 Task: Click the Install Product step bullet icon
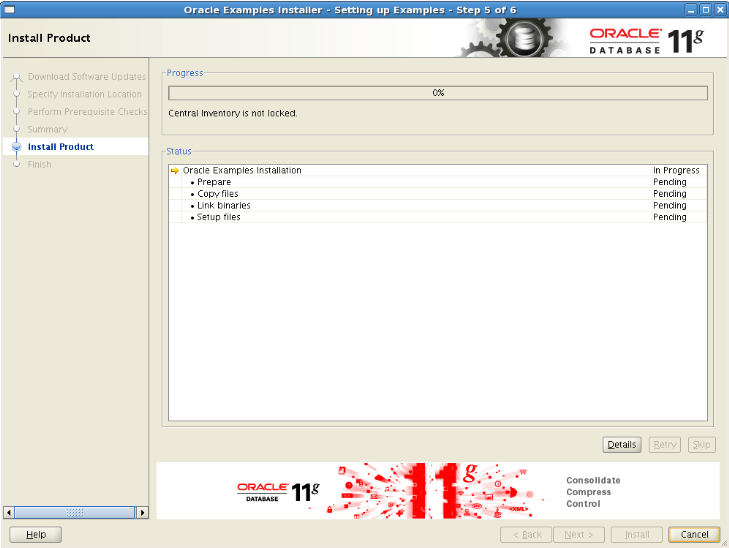click(x=17, y=147)
